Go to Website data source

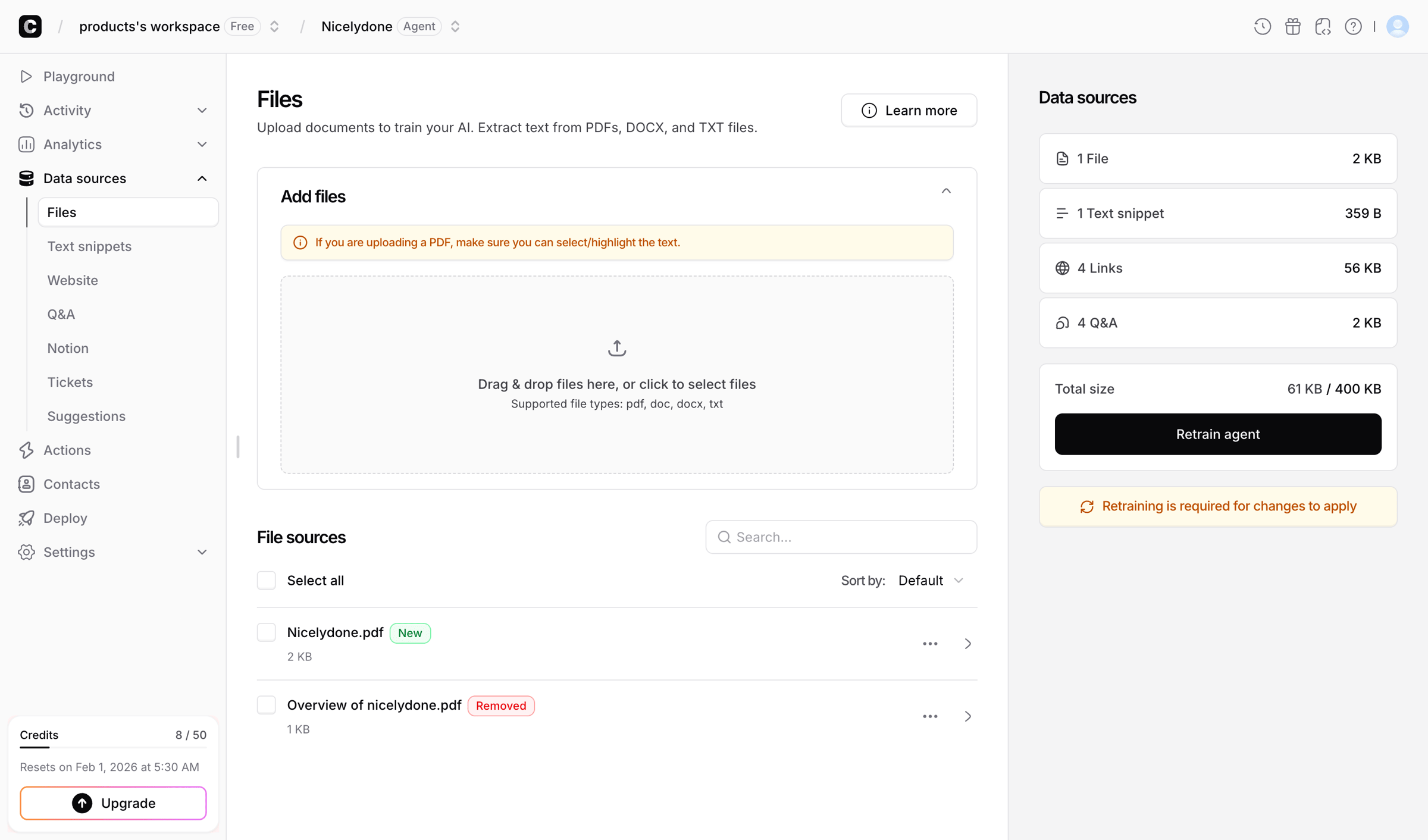(73, 280)
